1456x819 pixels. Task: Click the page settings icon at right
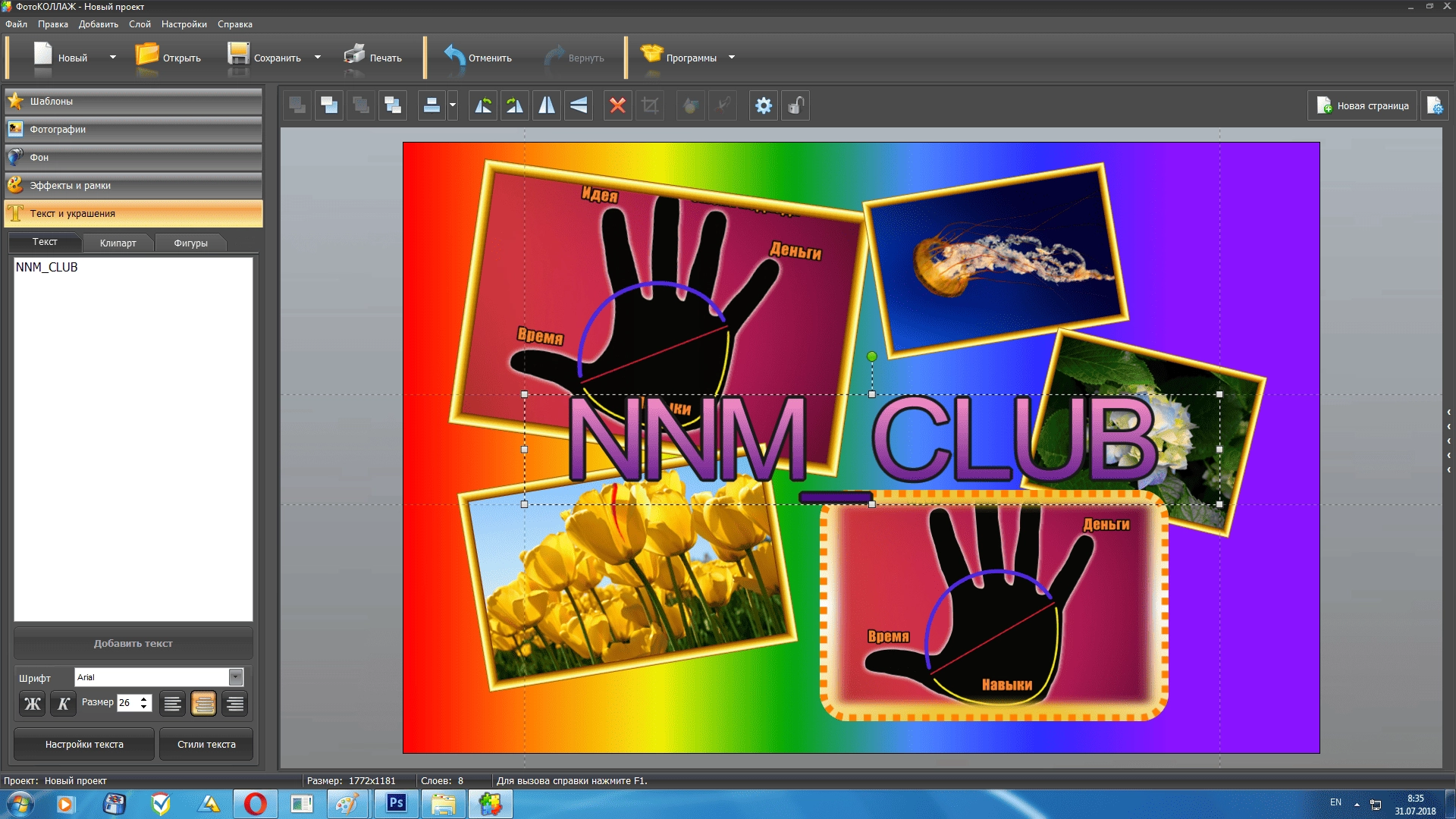pyautogui.click(x=1435, y=105)
